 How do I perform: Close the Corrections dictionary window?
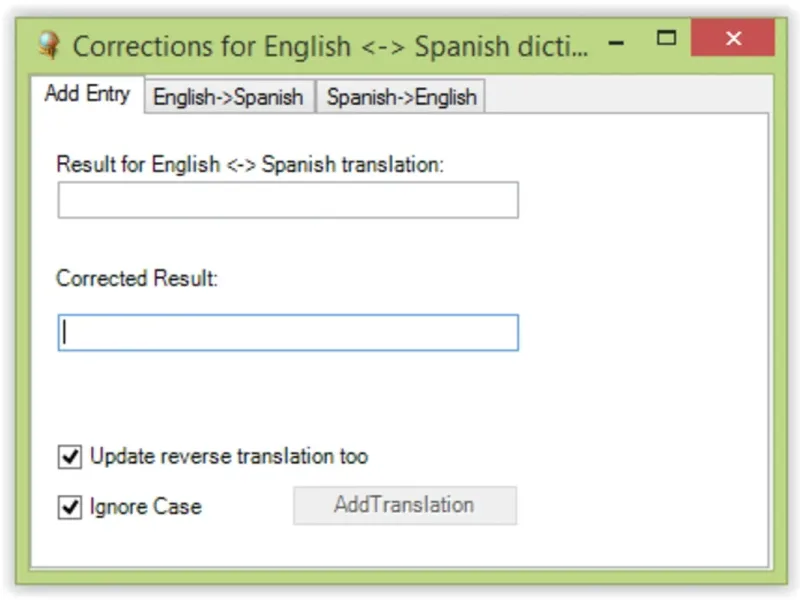(x=733, y=39)
